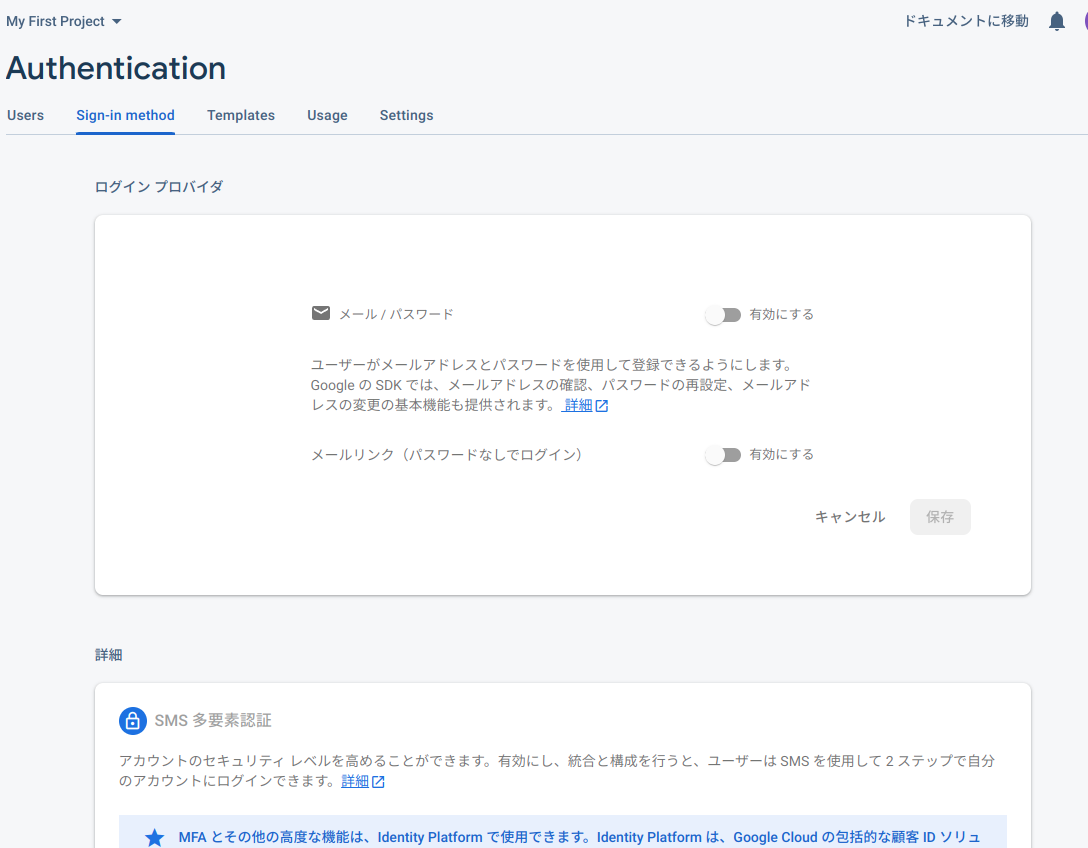This screenshot has width=1088, height=848.
Task: Click the ログイン プロバイダ heading
Action: pos(159,187)
